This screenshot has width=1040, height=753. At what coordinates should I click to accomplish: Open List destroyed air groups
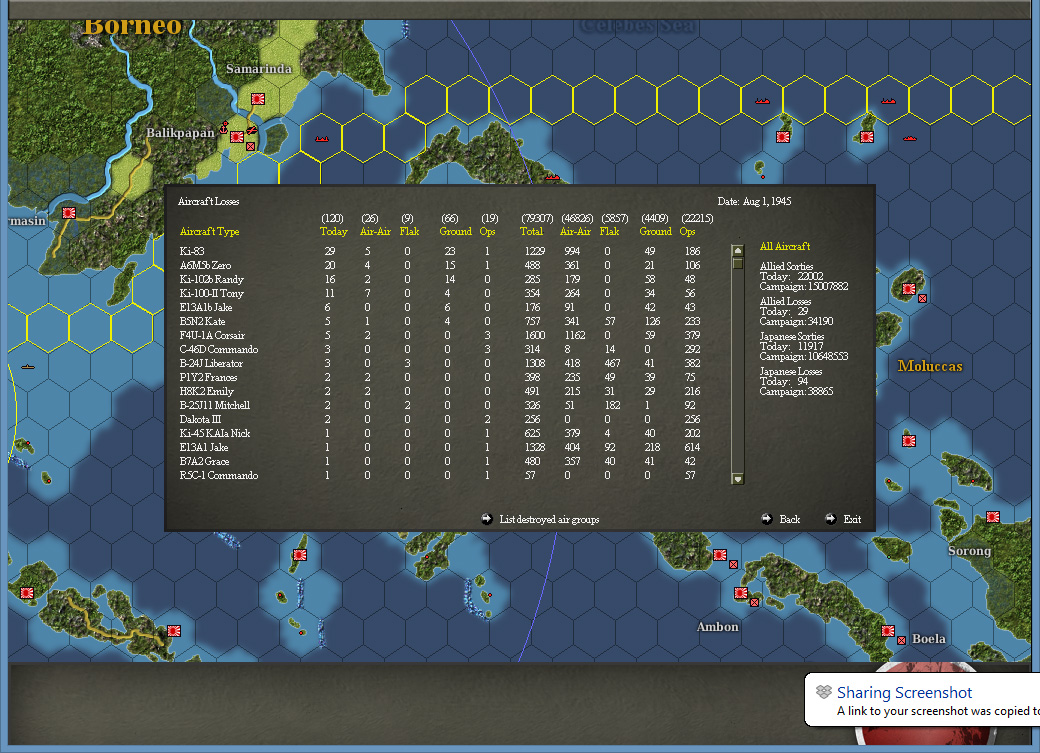pyautogui.click(x=549, y=519)
